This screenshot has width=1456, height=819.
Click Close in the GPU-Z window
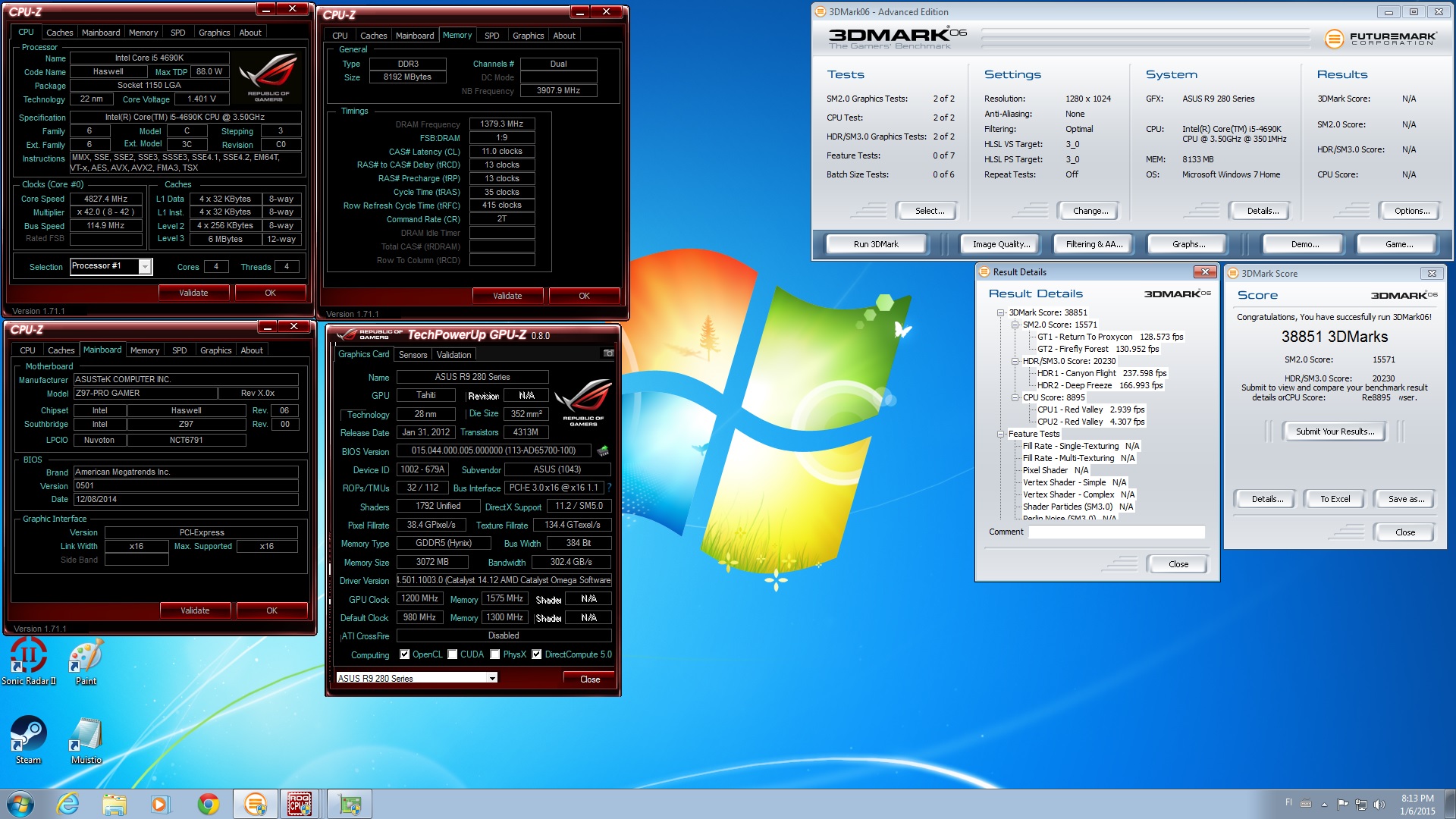[590, 679]
